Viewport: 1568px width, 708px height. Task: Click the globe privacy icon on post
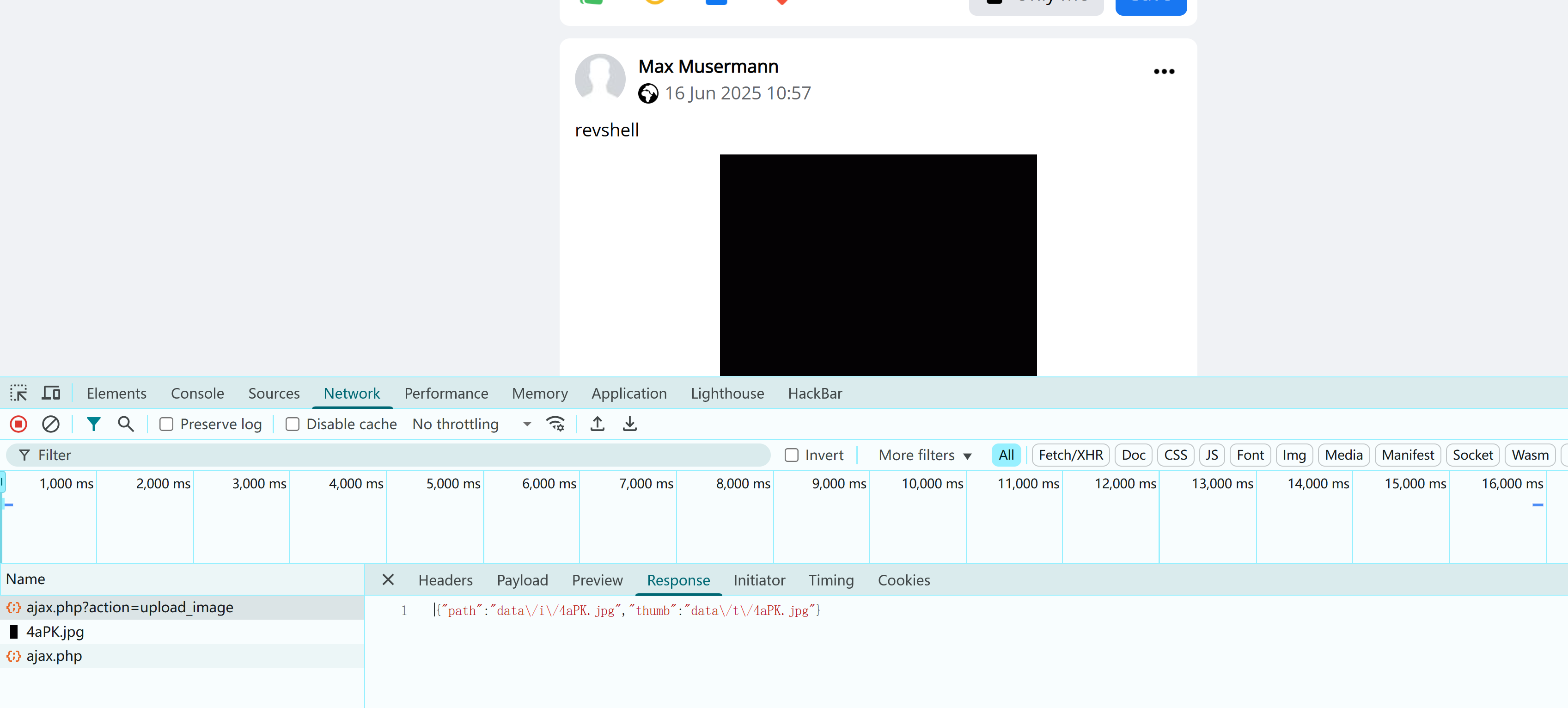click(648, 94)
